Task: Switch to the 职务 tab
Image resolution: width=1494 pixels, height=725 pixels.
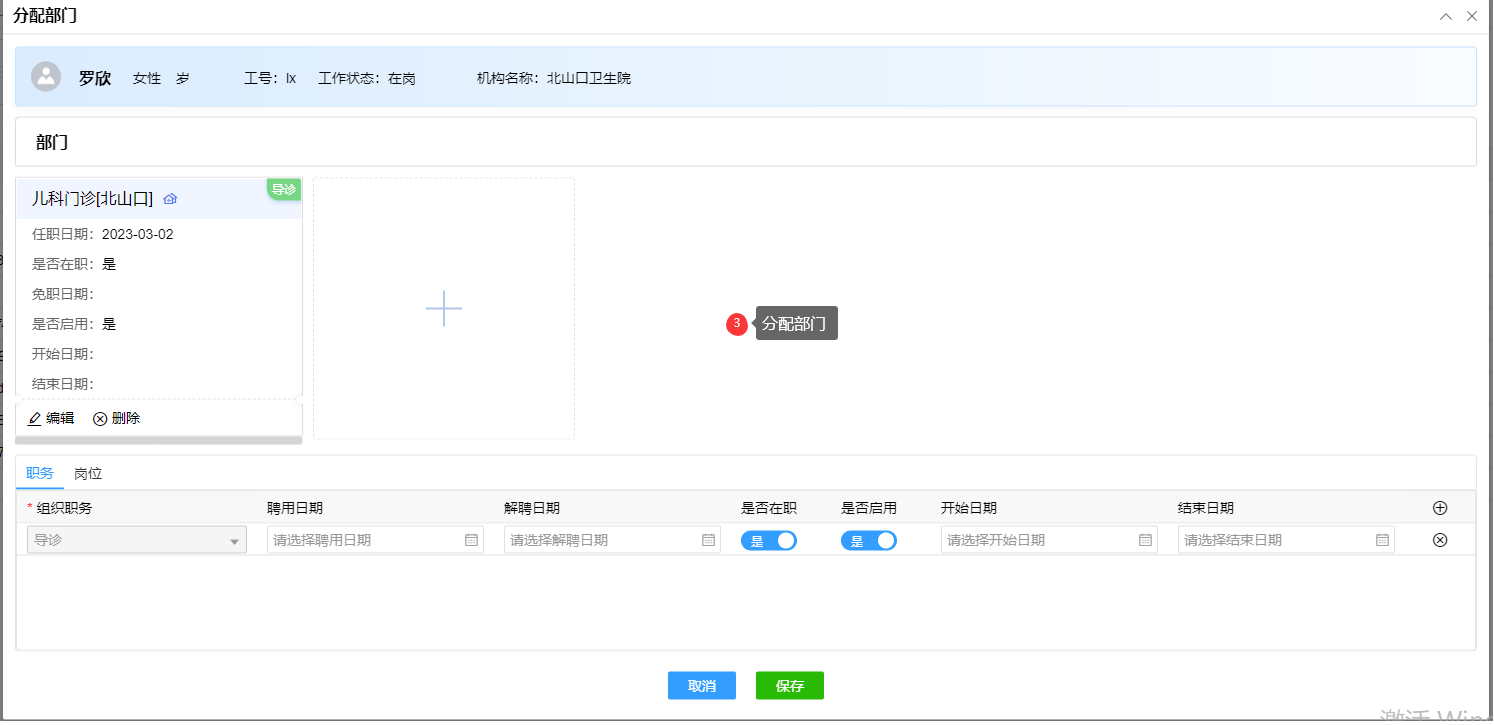Action: coord(40,473)
